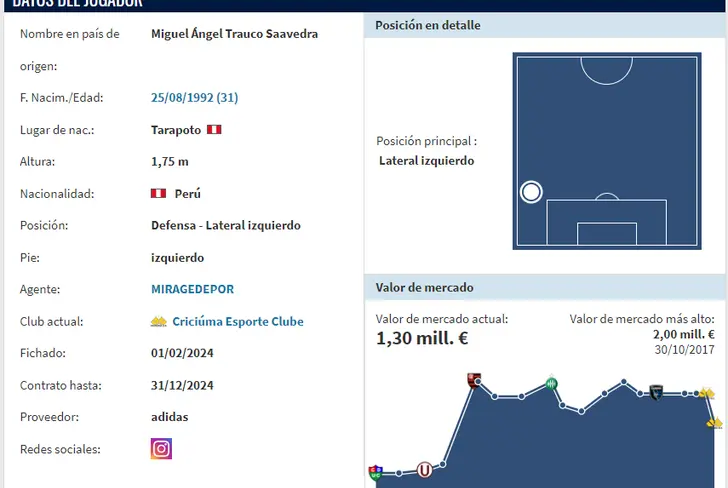This screenshot has height=488, width=728.
Task: Click the white position marker on pitch
Action: (531, 192)
